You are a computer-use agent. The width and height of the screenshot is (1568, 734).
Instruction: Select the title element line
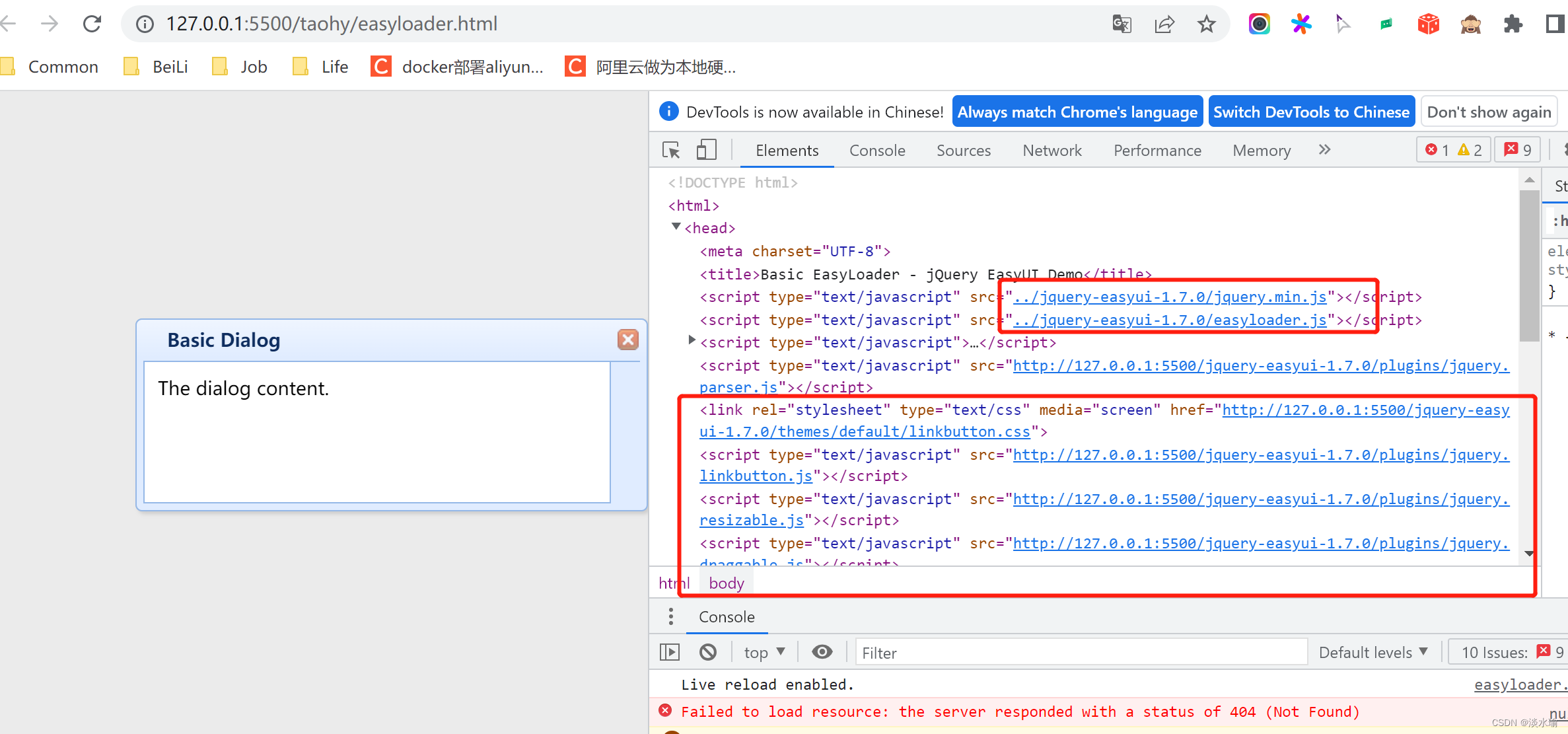pyautogui.click(x=925, y=275)
